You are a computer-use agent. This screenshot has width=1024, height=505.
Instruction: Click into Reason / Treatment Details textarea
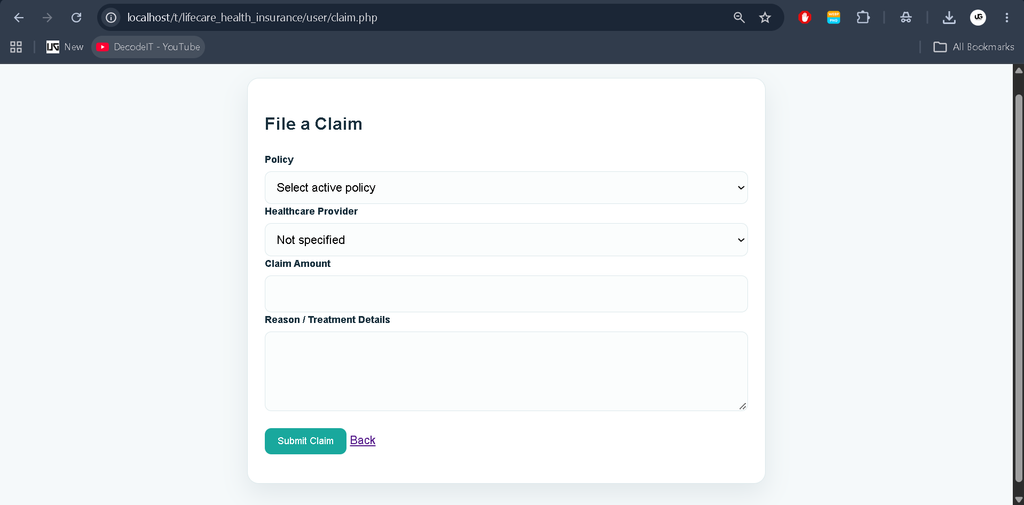pos(506,371)
